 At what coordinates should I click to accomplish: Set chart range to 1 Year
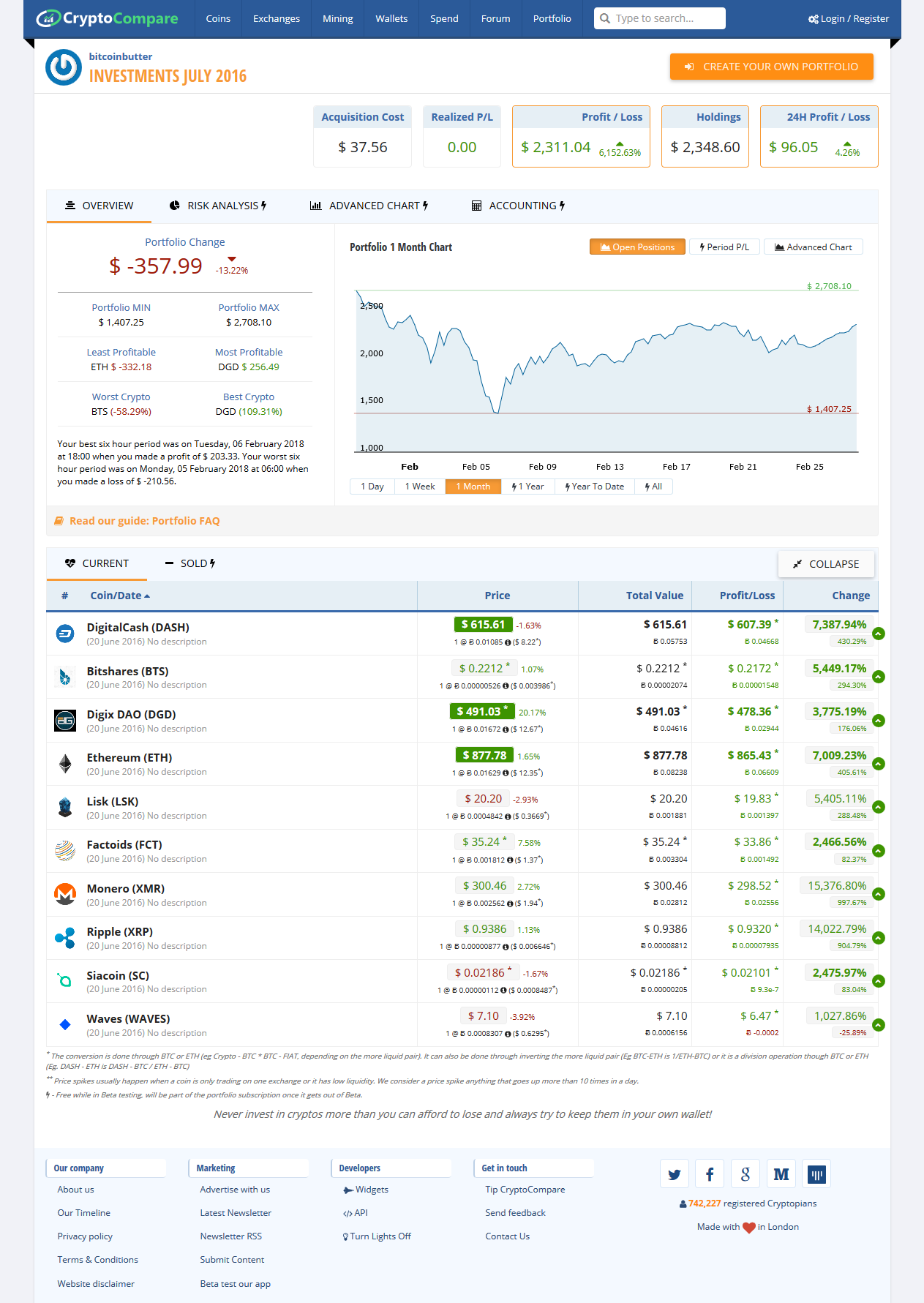(x=527, y=487)
